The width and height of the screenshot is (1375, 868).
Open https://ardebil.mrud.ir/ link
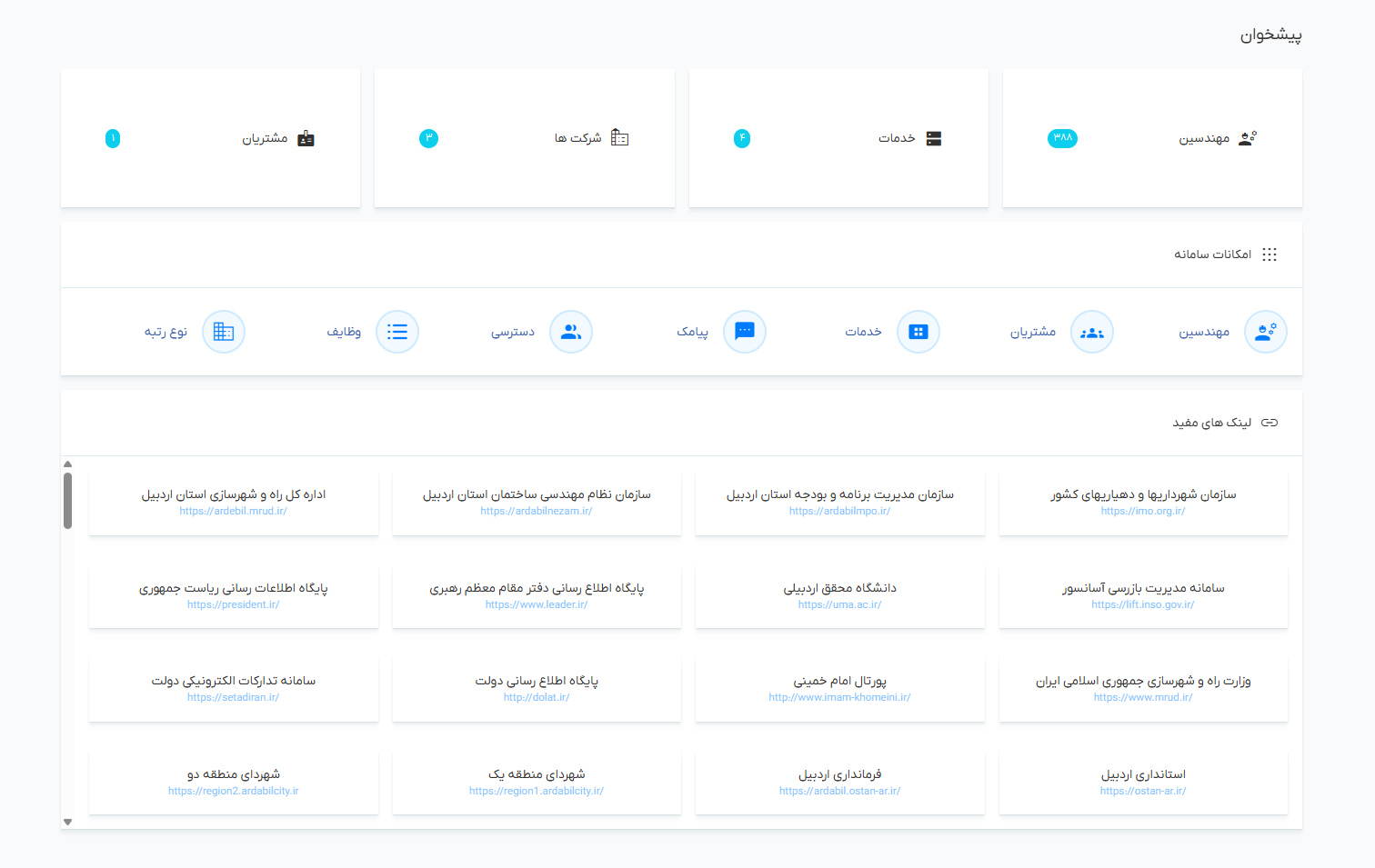[234, 511]
